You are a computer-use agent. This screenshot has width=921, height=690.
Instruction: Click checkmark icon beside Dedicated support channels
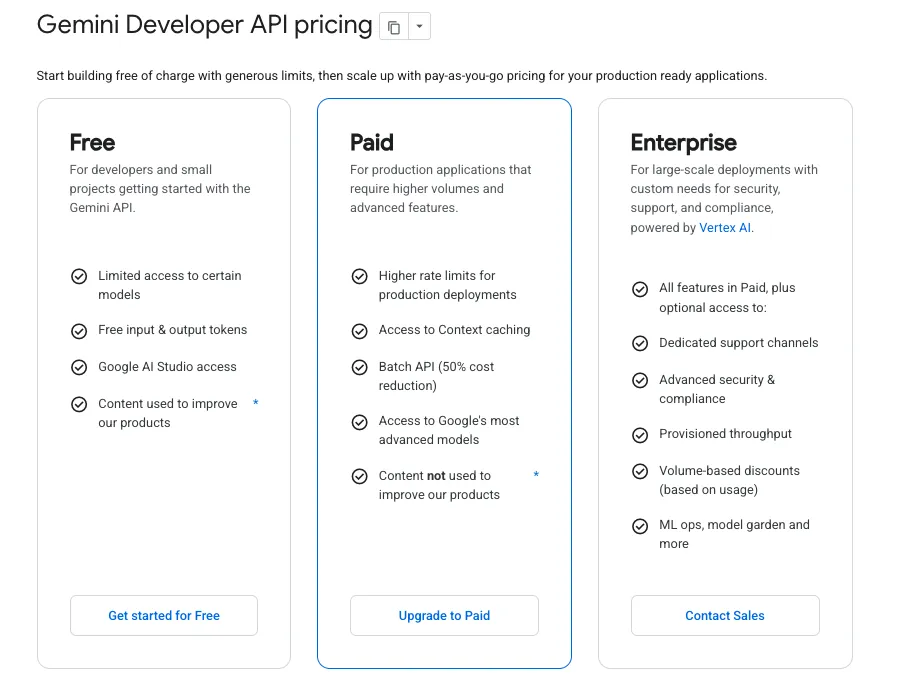click(640, 343)
